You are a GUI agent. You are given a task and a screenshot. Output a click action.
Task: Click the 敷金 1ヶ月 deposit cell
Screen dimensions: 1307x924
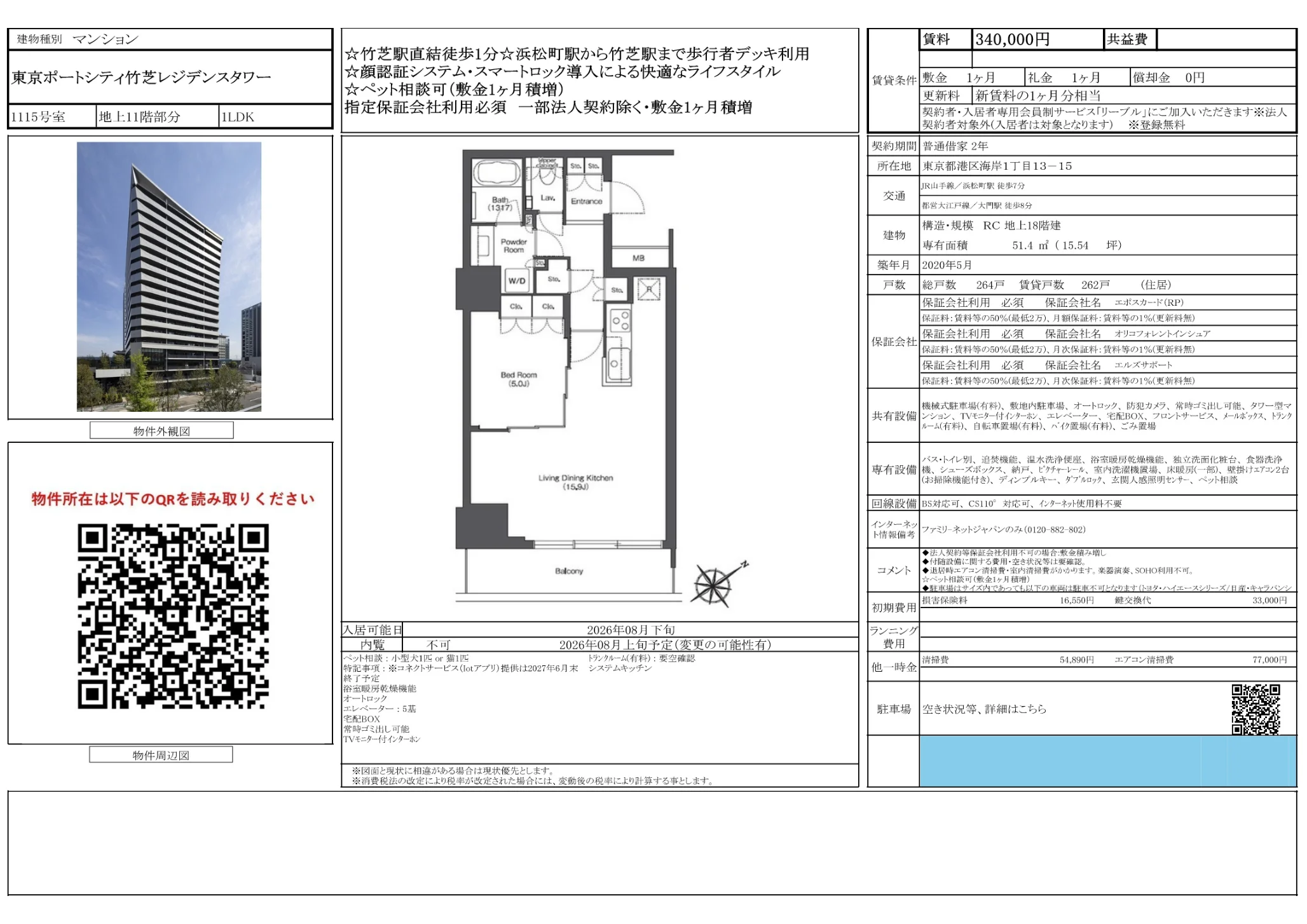coord(972,78)
